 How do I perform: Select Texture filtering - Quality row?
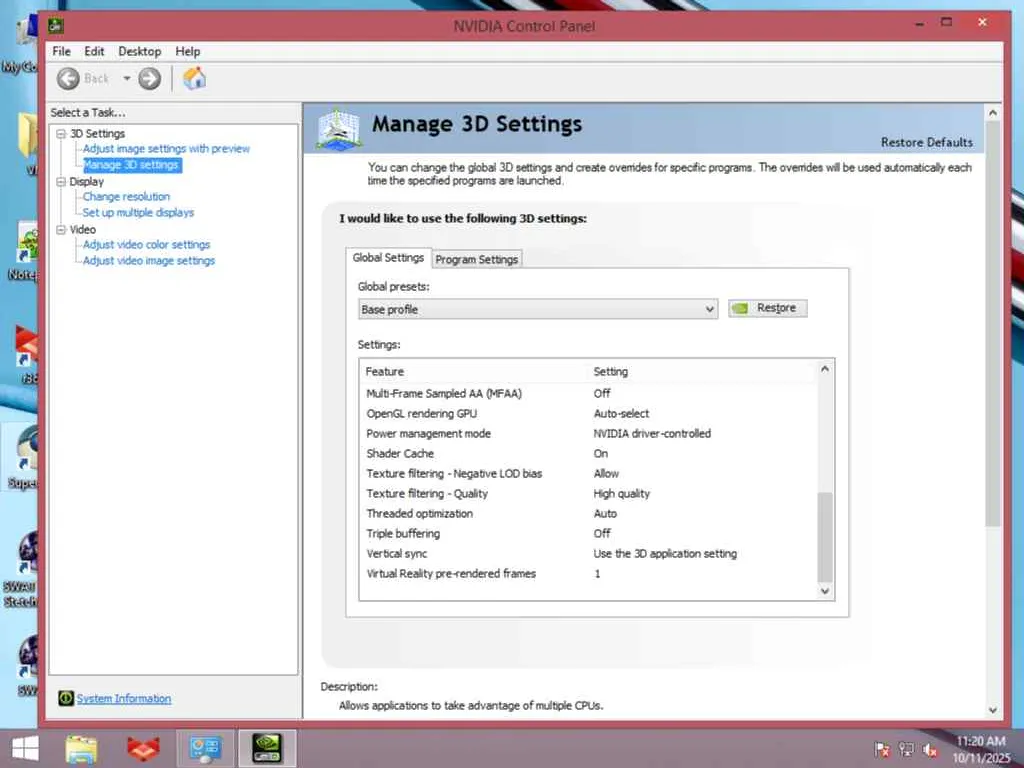(x=588, y=494)
